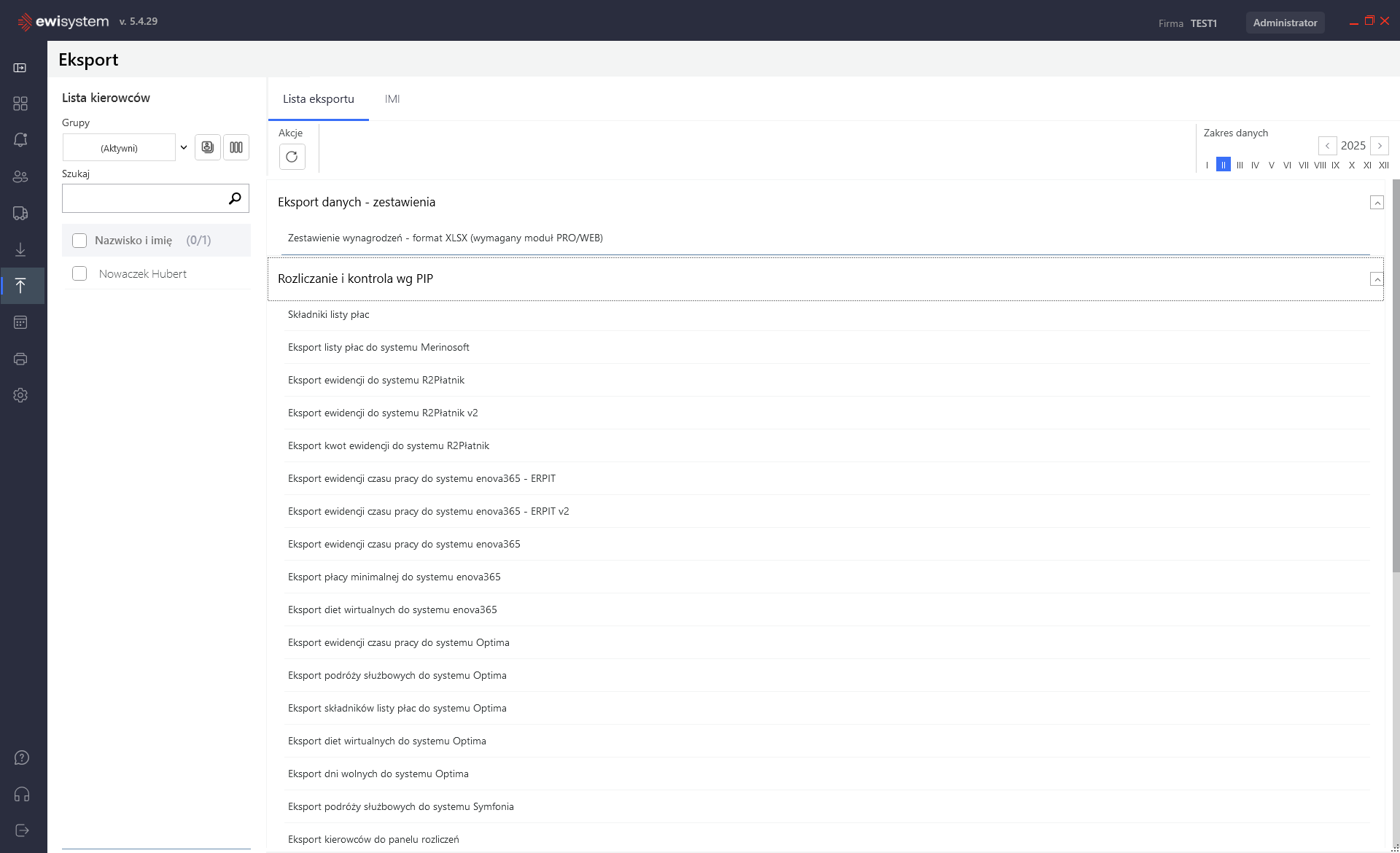Collapse the sidebar menu icon

tap(20, 68)
